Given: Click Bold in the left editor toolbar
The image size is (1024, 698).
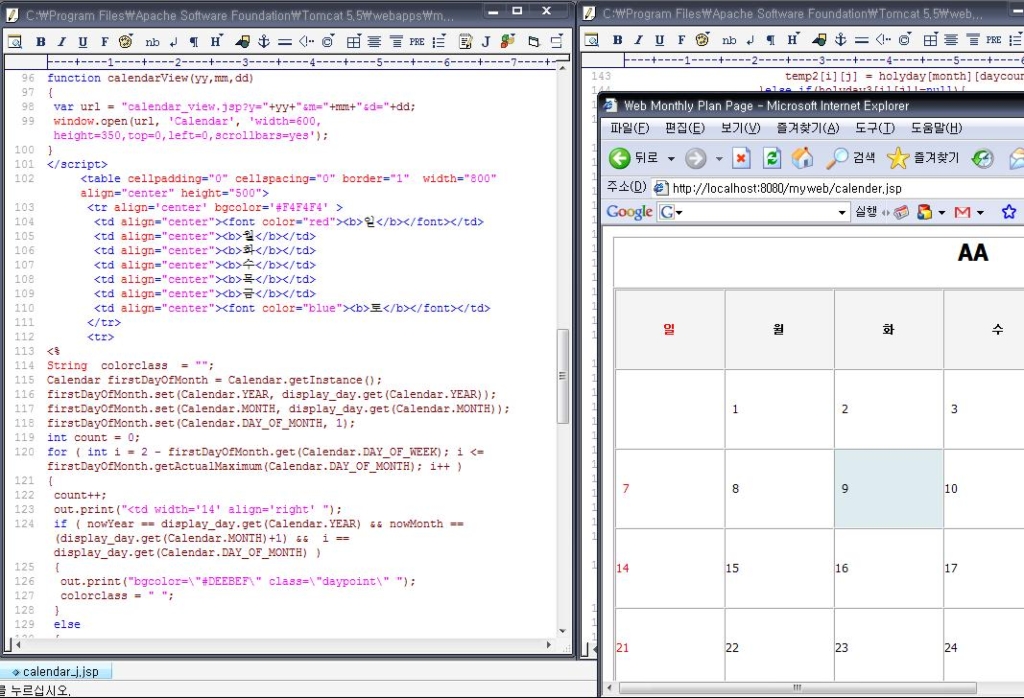Looking at the screenshot, I should (40, 42).
